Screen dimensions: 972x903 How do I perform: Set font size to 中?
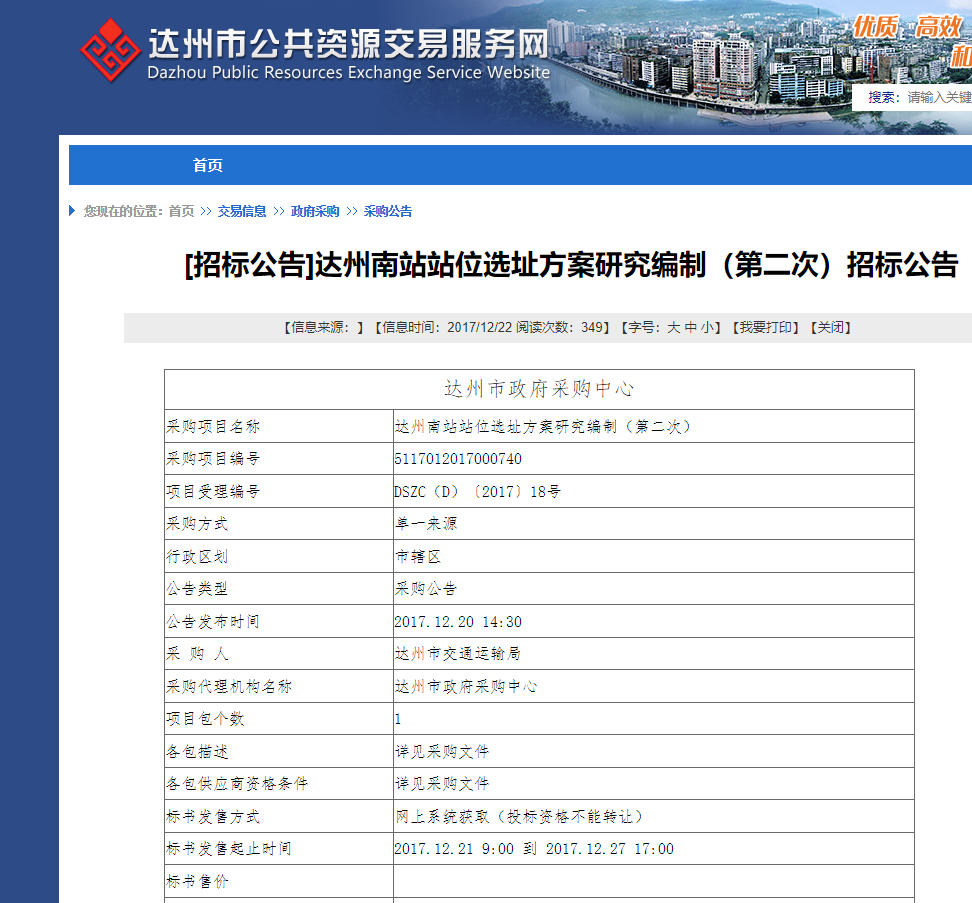click(x=691, y=327)
